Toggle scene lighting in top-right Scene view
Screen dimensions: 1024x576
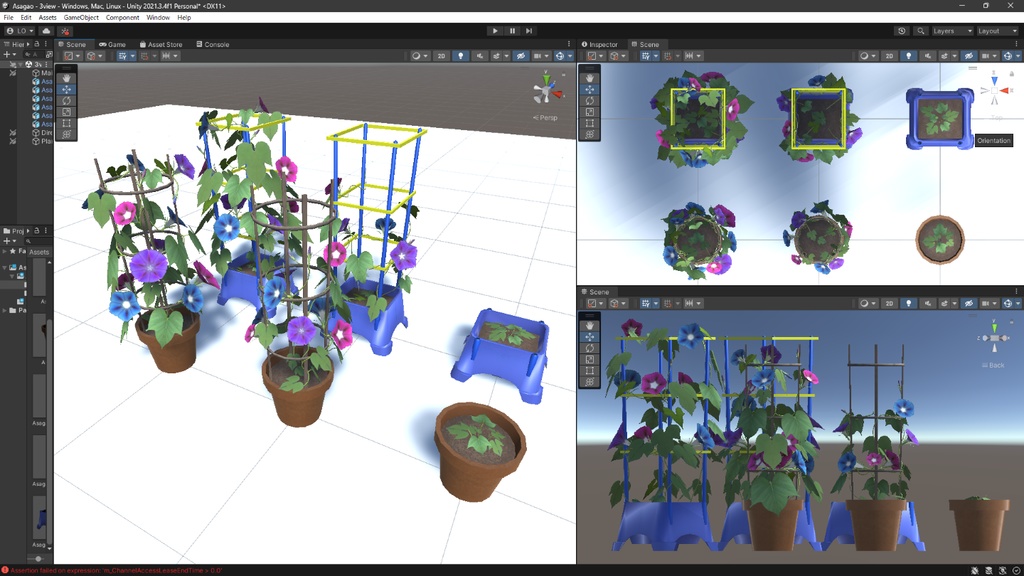(908, 56)
